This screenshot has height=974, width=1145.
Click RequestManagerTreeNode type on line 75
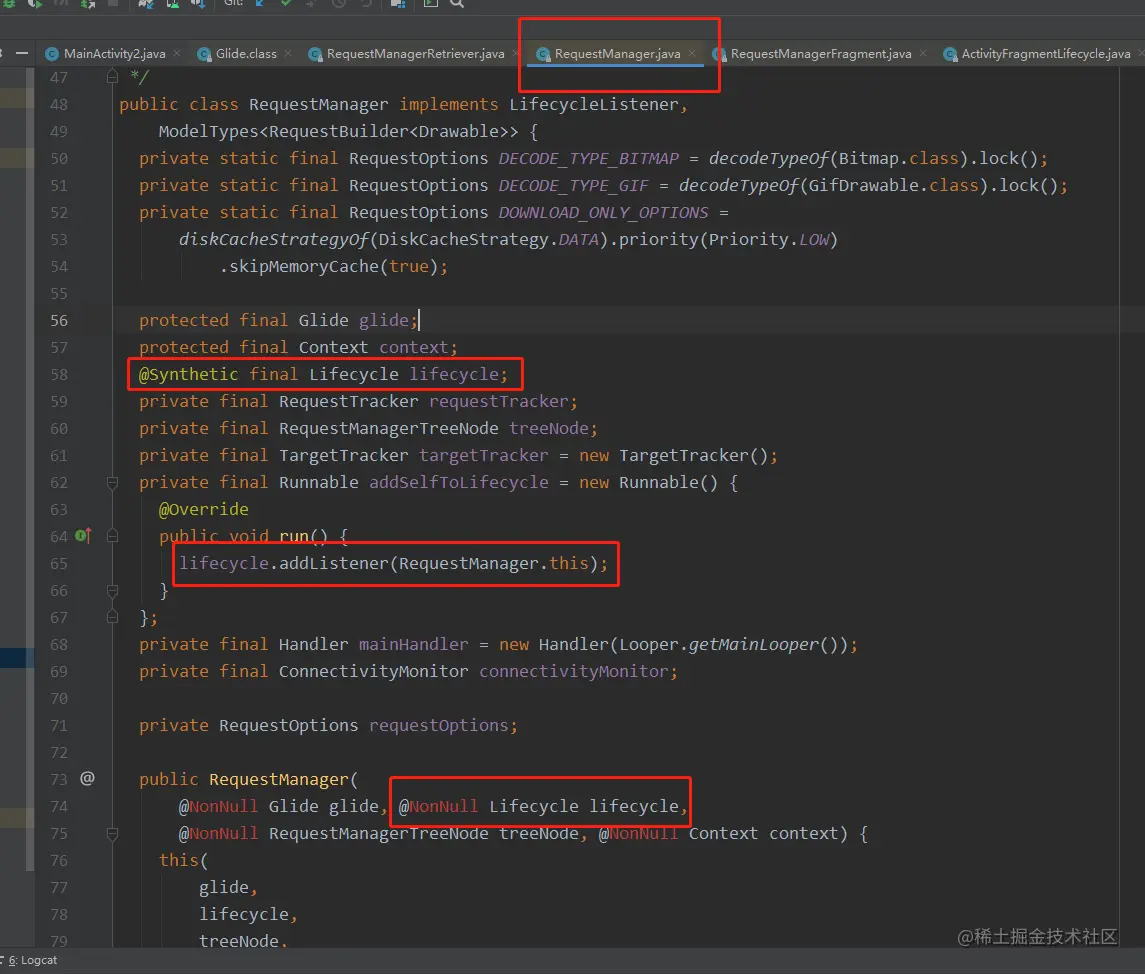point(378,834)
